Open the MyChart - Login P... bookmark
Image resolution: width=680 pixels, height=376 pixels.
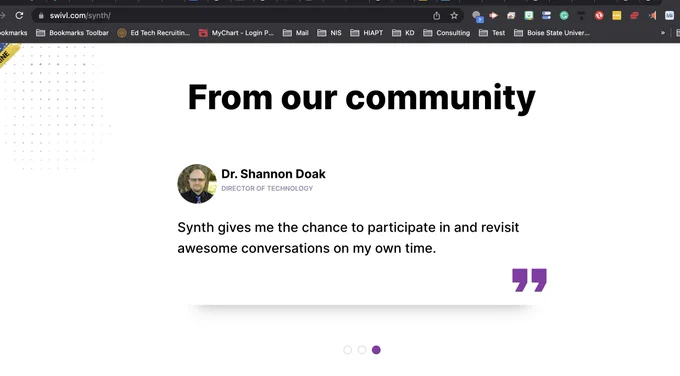[x=236, y=33]
